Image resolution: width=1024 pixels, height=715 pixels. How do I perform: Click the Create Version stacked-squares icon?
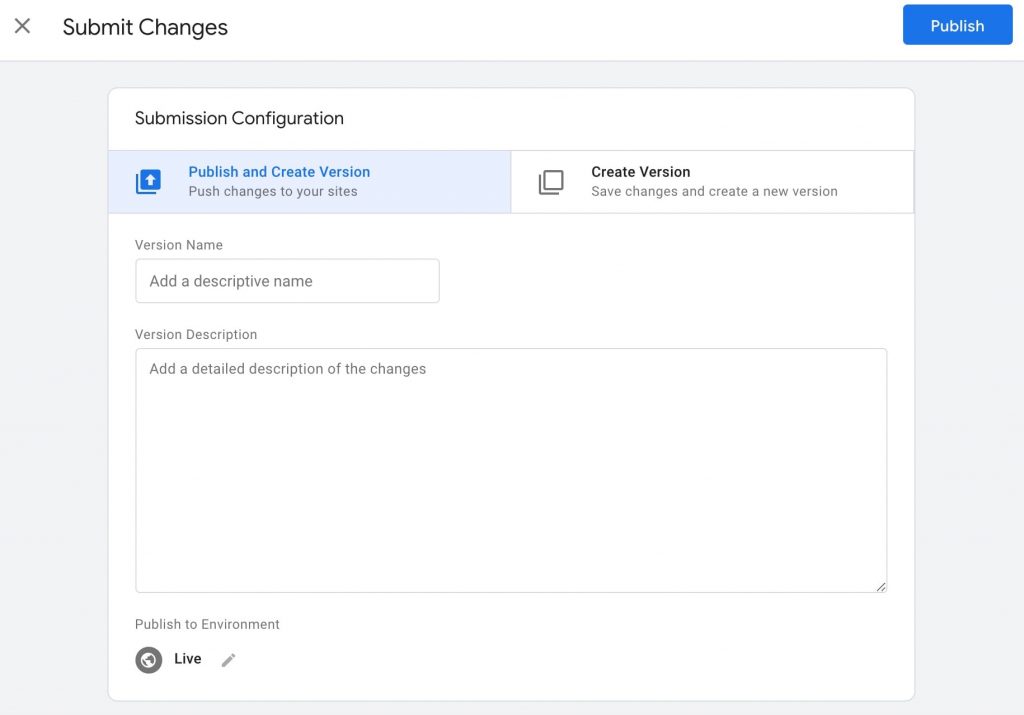[551, 182]
